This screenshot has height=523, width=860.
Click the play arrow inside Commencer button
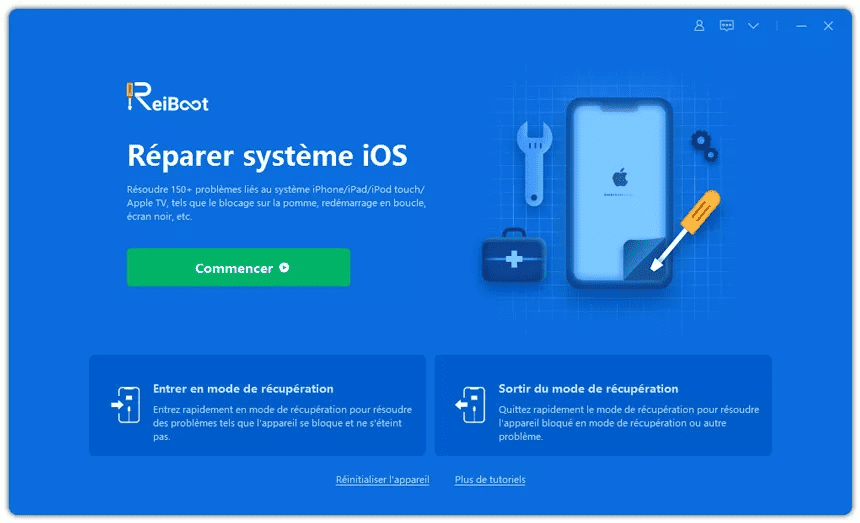284,268
